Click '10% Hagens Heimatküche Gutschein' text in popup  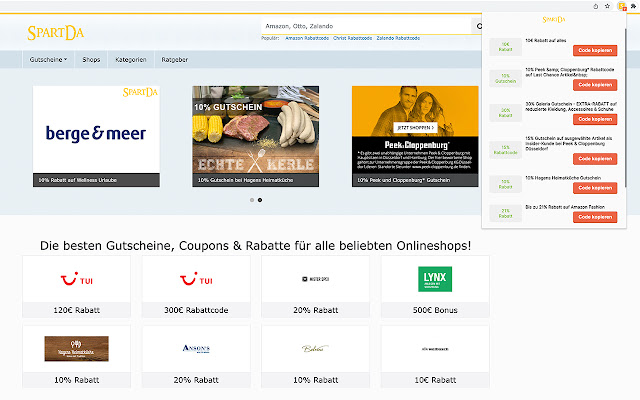pyautogui.click(x=563, y=178)
